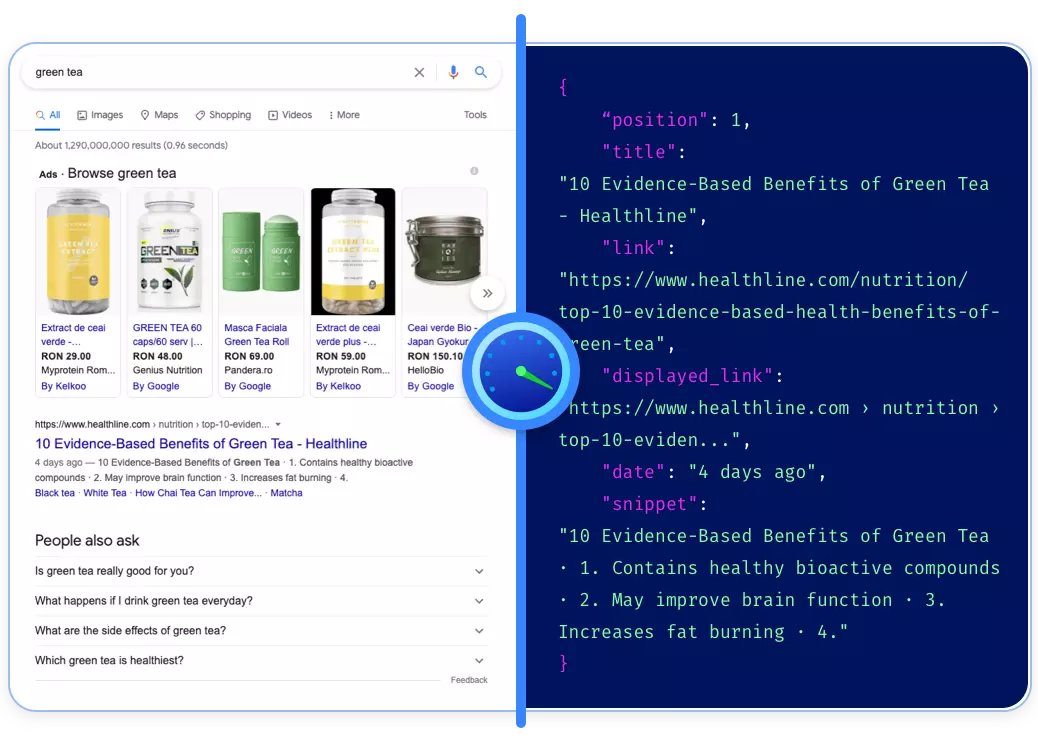Click the microphone voice search icon

(x=453, y=72)
